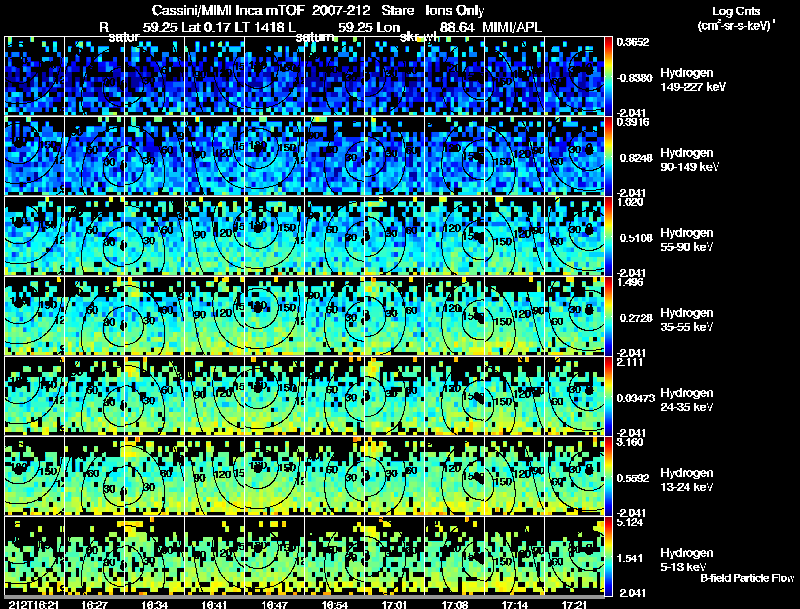
Task: Open the 13-24 keV panel above 16:34
Action: click(x=155, y=476)
